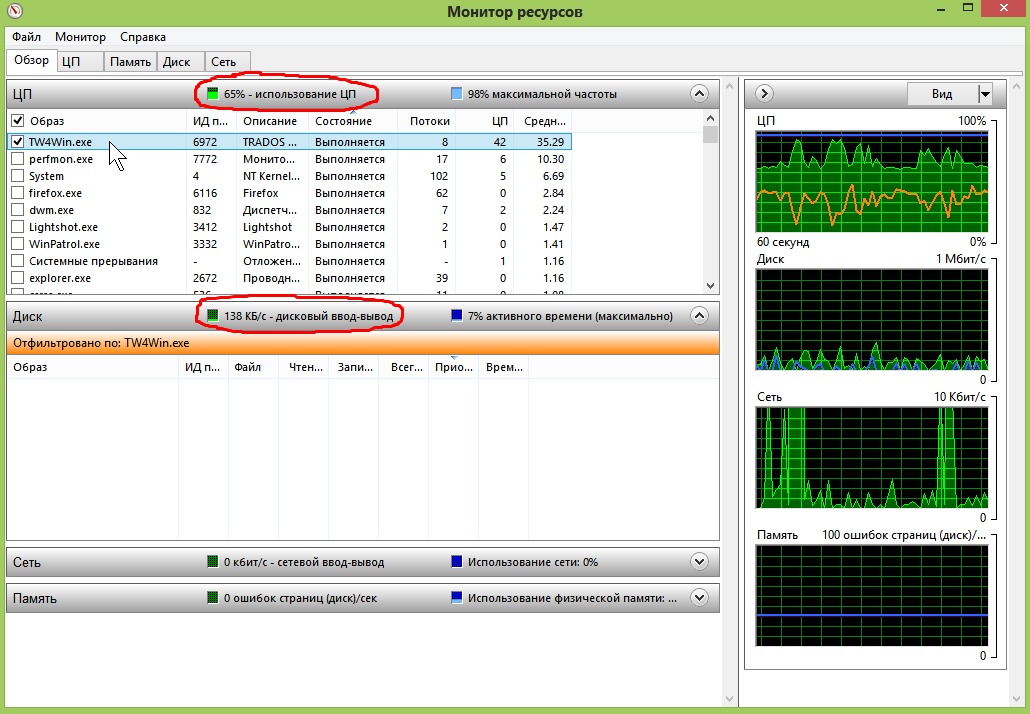Open the Вид dropdown arrow
This screenshot has height=714, width=1030.
point(985,94)
